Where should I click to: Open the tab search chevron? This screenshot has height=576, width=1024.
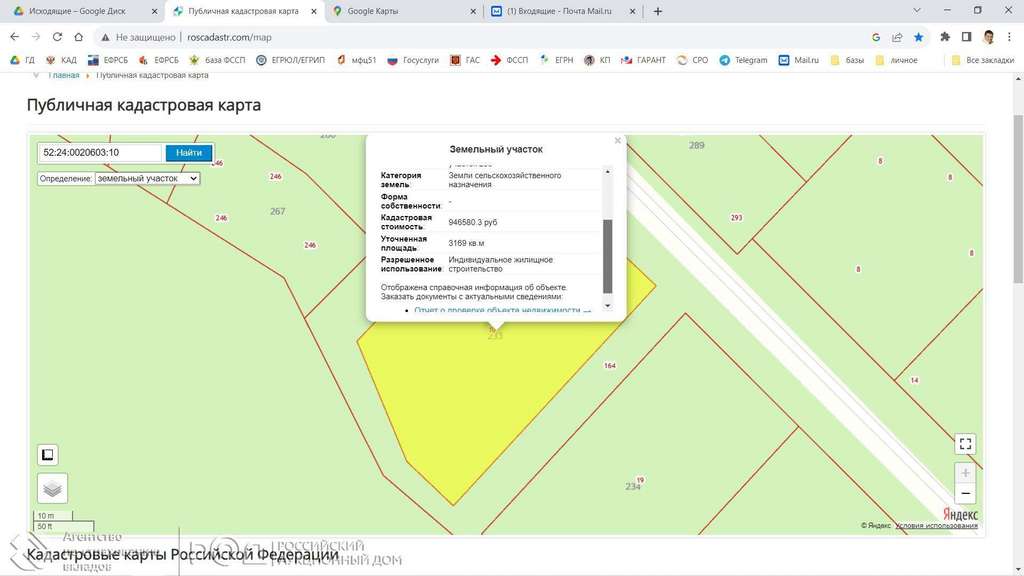[917, 10]
